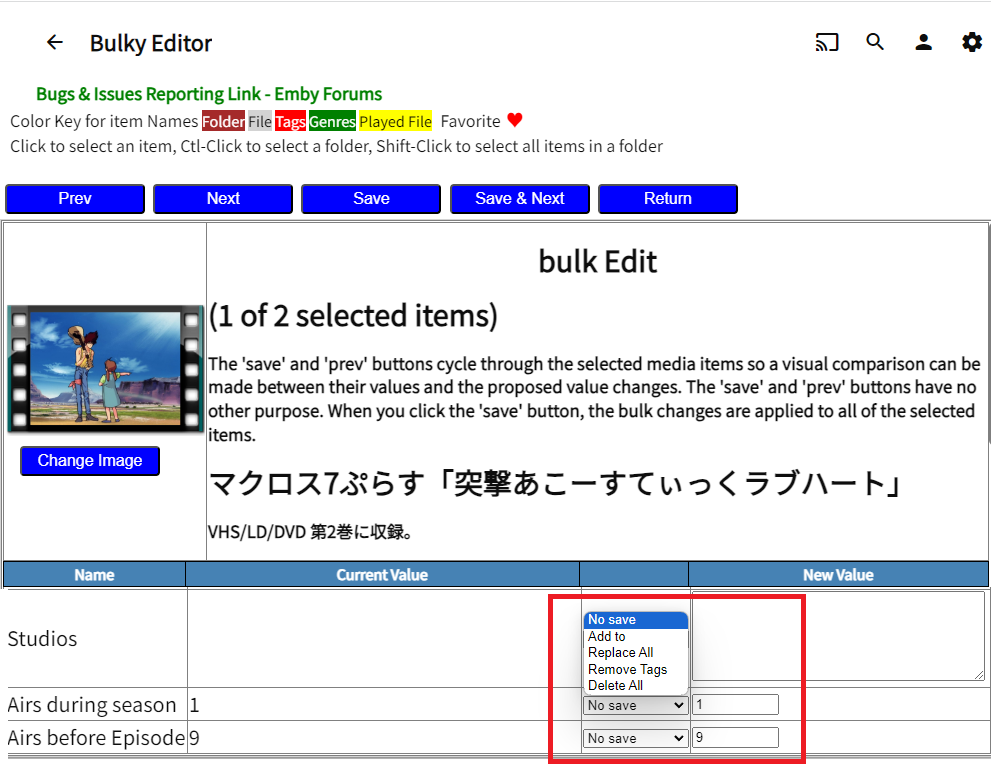
Task: Click the green Genres color key swatch
Action: (332, 120)
